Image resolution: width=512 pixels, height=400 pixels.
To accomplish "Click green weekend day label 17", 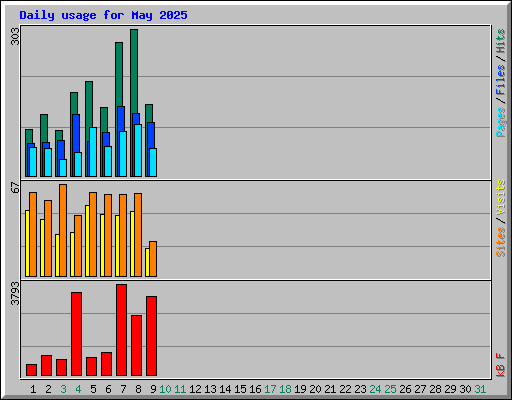I will click(x=270, y=389).
